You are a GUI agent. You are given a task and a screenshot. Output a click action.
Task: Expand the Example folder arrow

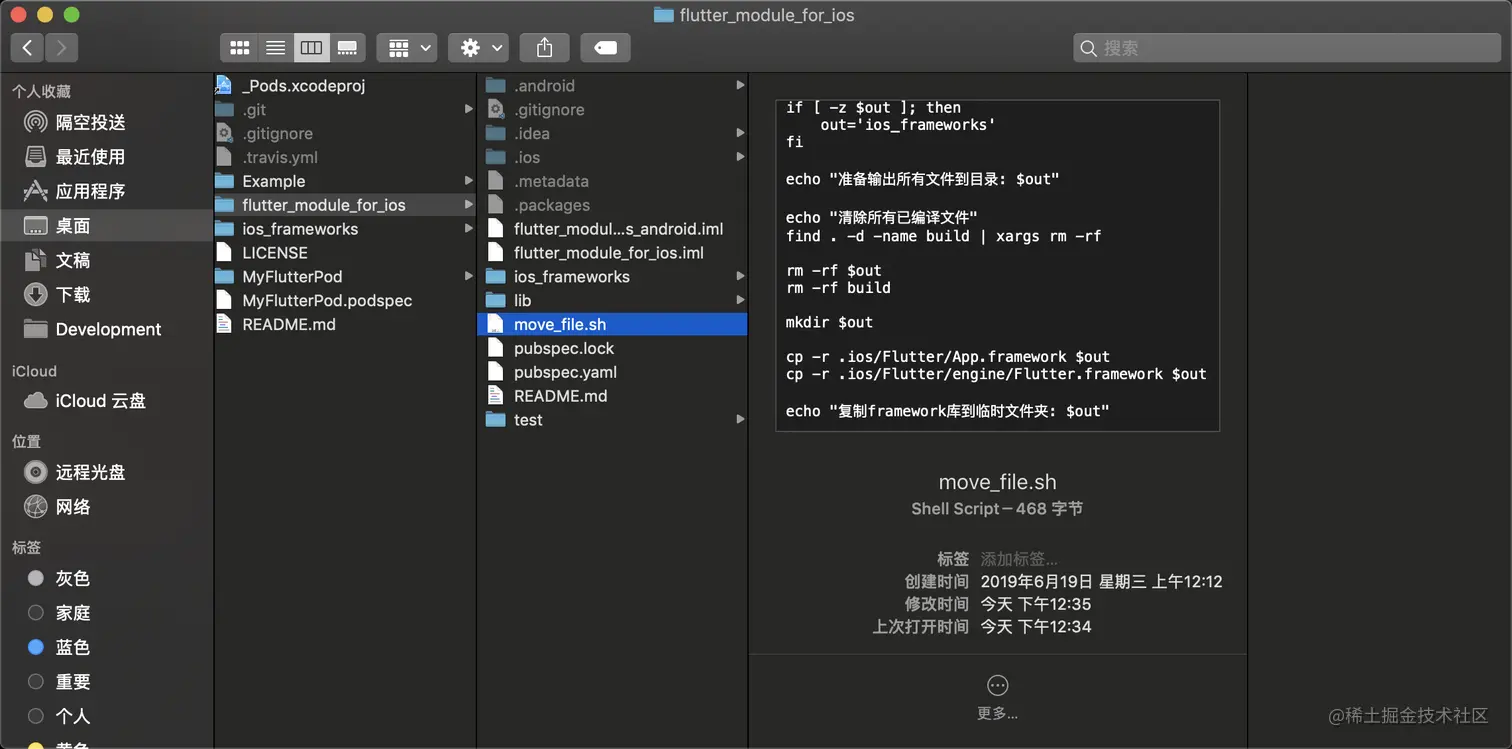(x=468, y=181)
